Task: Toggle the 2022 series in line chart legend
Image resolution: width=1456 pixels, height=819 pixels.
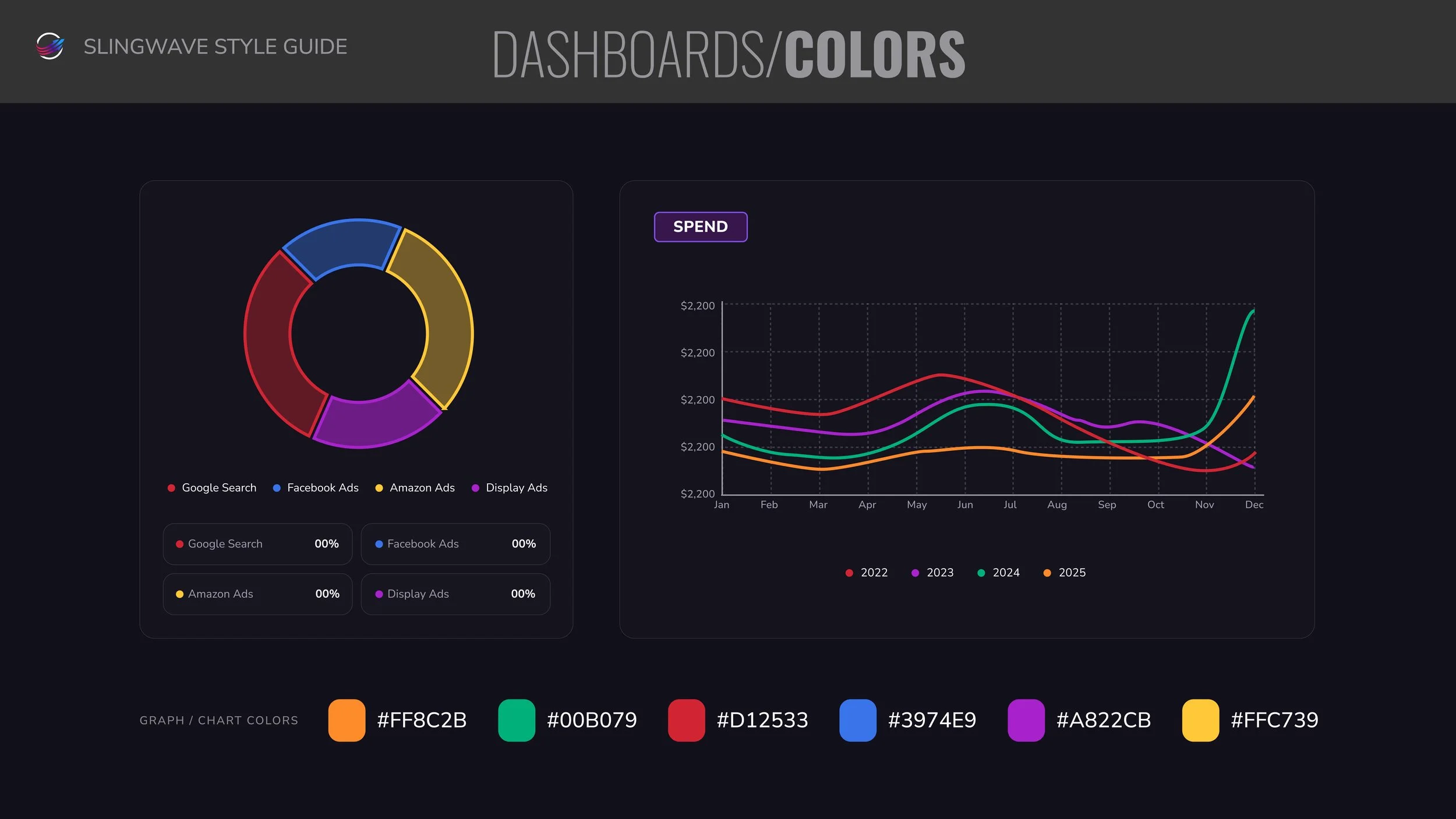Action: (866, 573)
